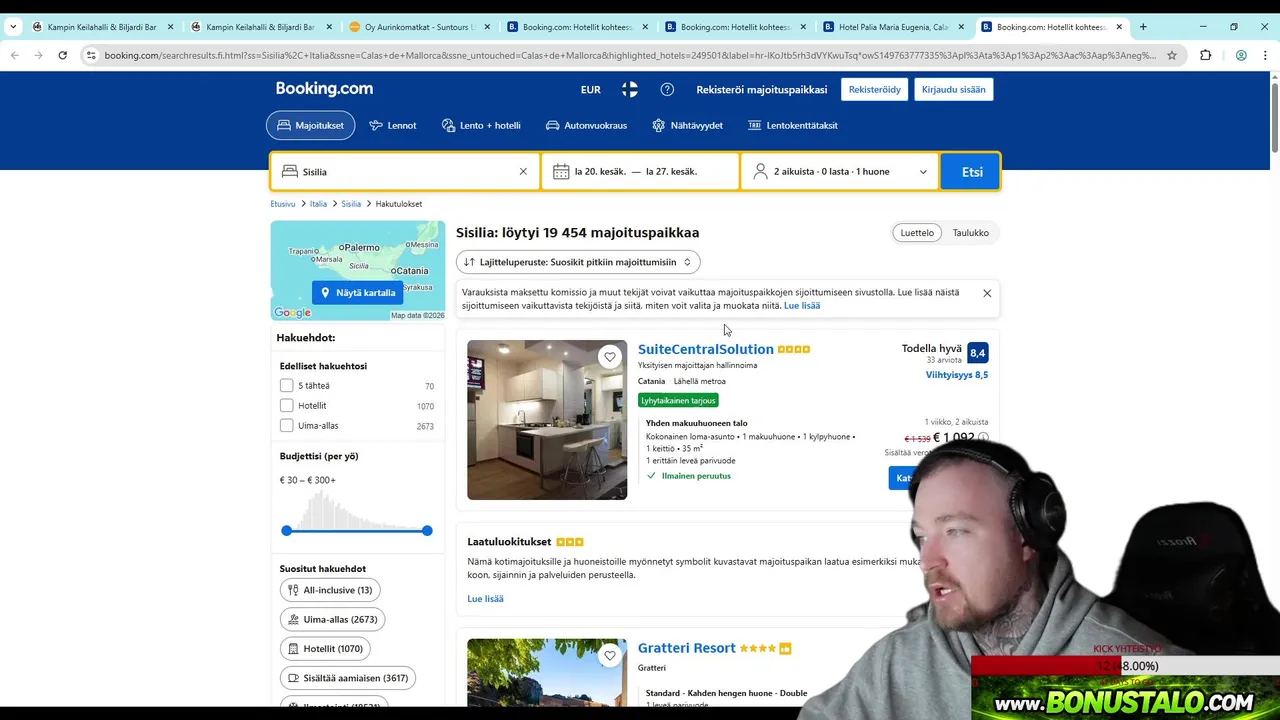Open the date range picker
This screenshot has width=1280, height=720.
pos(640,172)
